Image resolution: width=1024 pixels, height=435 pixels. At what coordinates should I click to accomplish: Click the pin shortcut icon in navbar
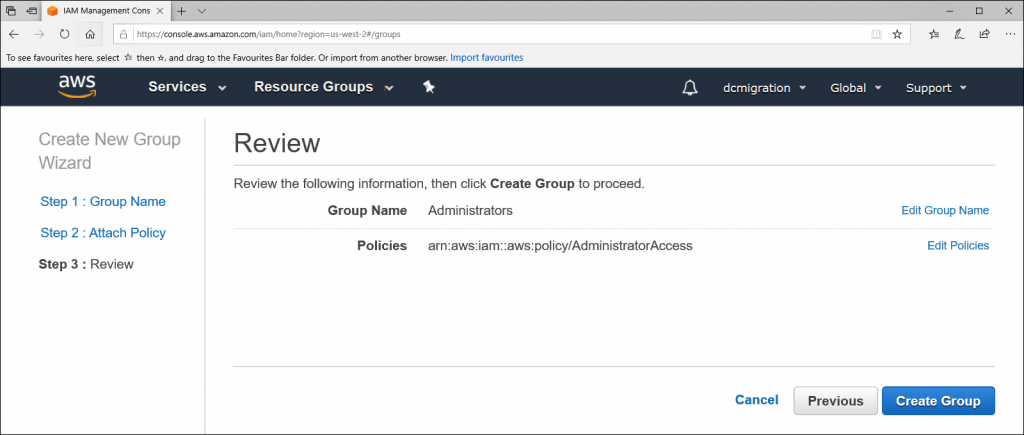(429, 87)
